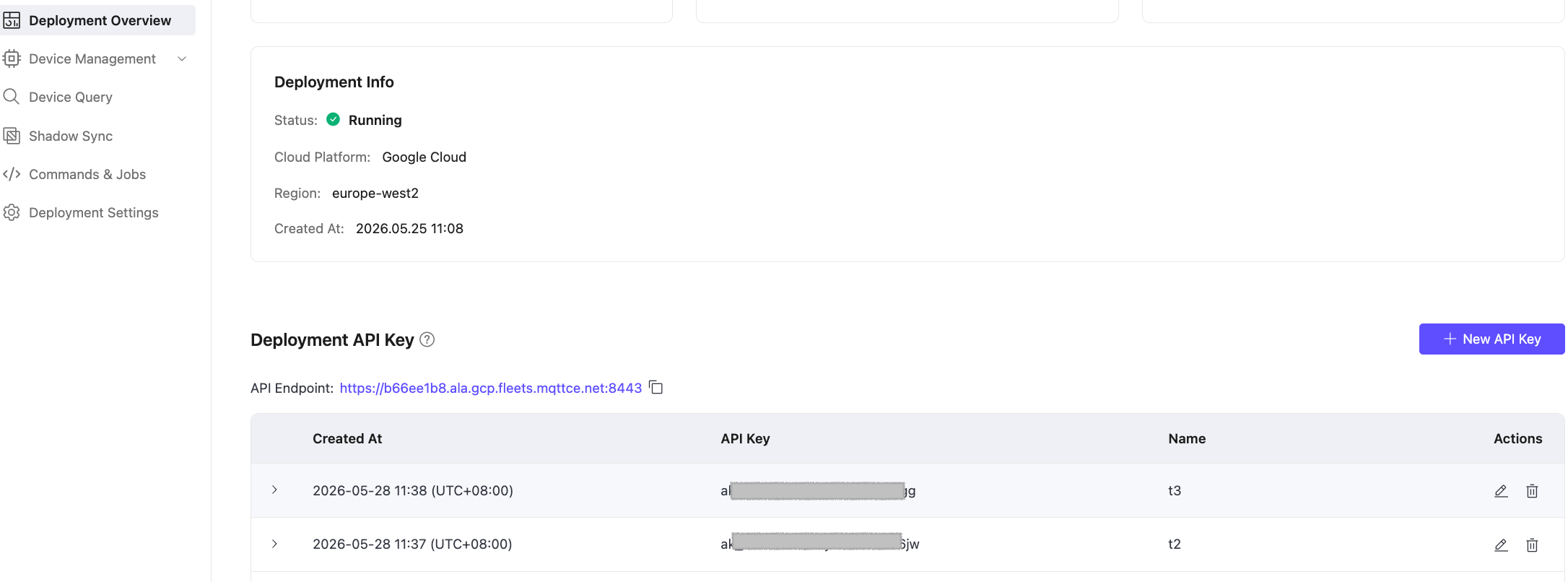Open Deployment Overview in sidebar

99,20
